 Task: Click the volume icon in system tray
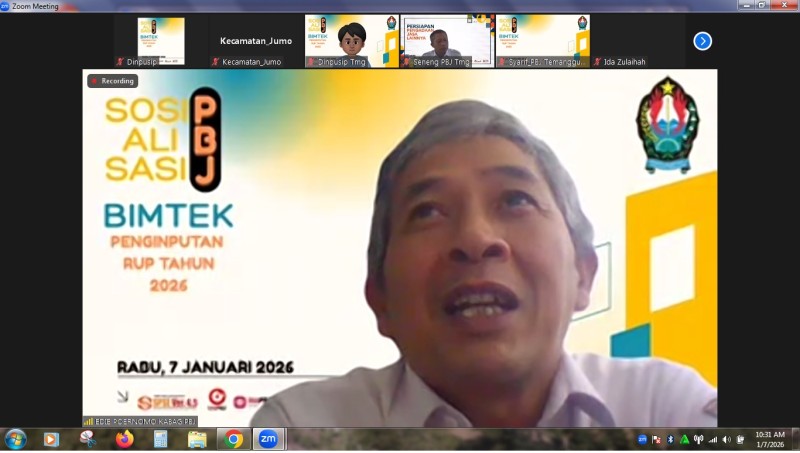pos(726,439)
